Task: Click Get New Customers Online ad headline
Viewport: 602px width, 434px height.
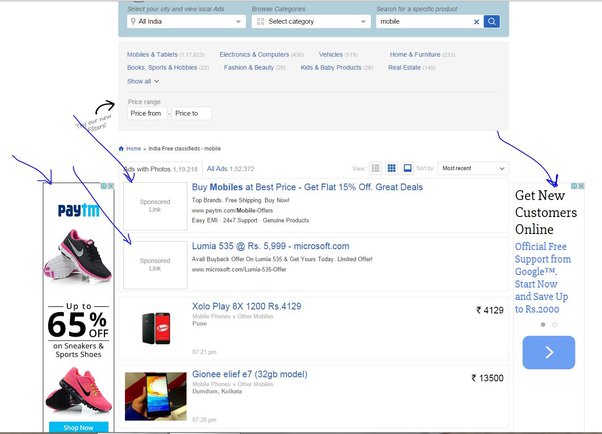Action: pyautogui.click(x=546, y=212)
